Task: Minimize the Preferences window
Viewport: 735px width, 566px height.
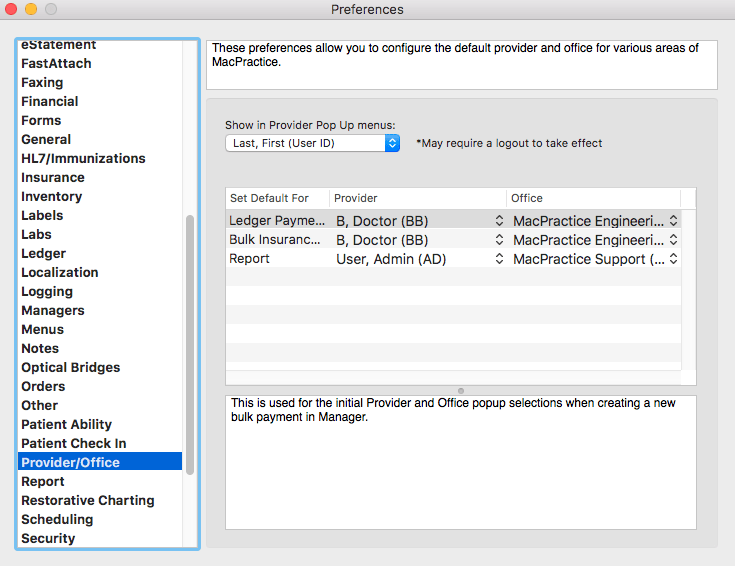Action: (x=31, y=9)
